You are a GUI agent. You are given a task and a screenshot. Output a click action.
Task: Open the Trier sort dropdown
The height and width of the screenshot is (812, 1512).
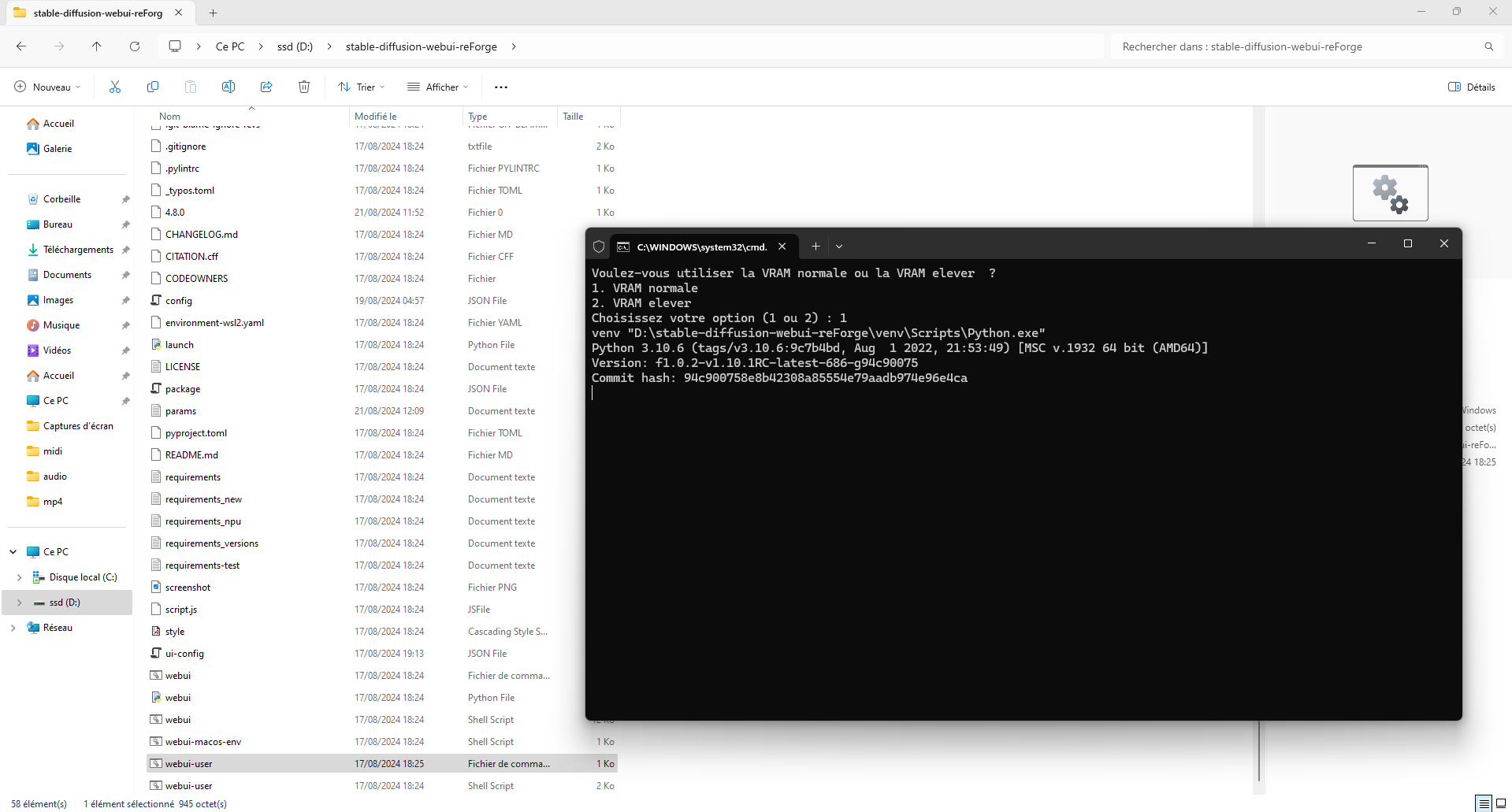click(362, 87)
